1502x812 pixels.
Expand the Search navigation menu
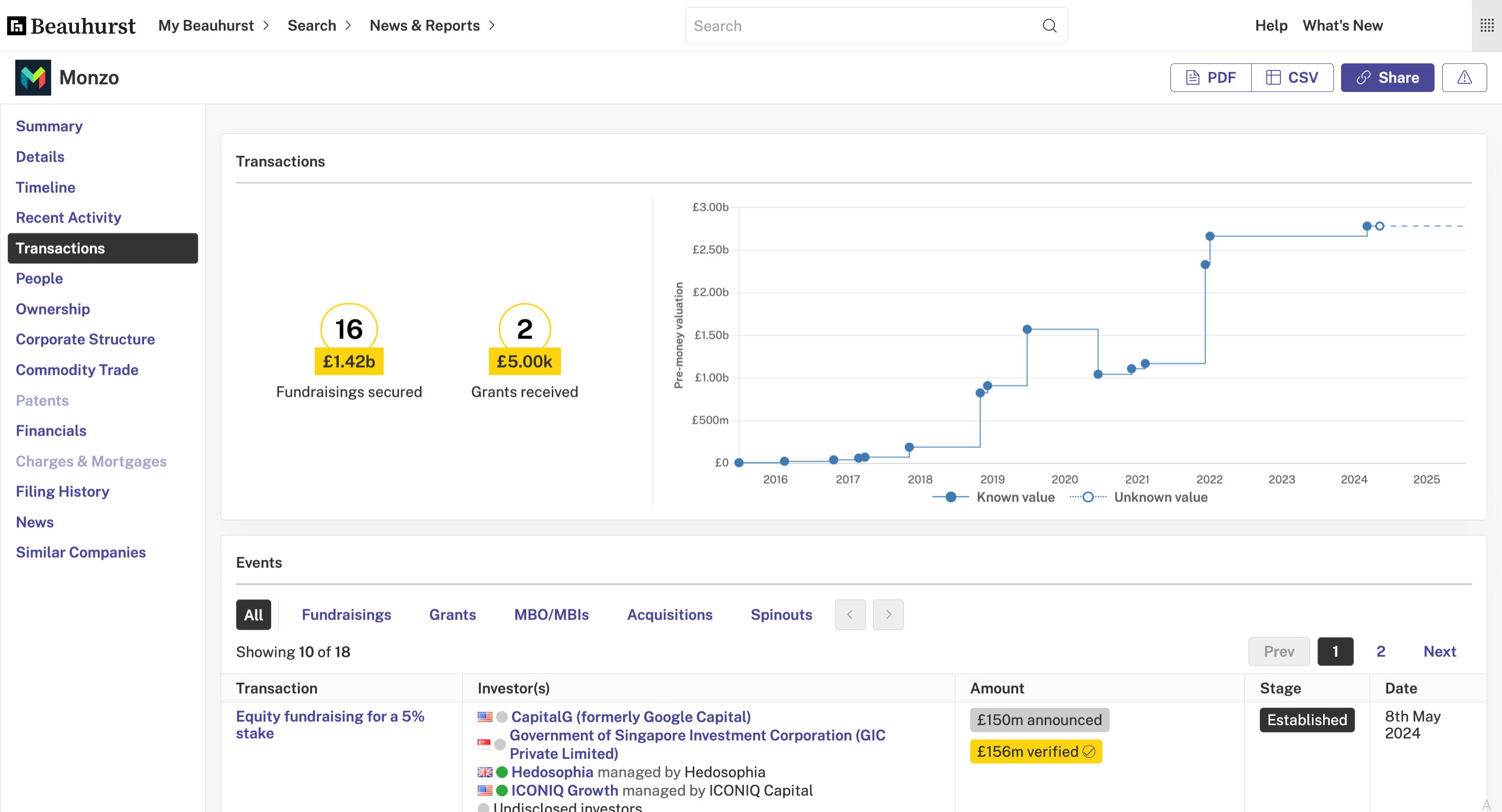click(319, 26)
